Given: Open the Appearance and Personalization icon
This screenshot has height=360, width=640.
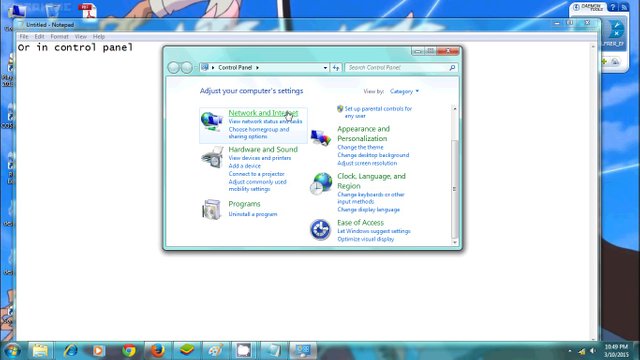Looking at the screenshot, I should click(x=321, y=138).
